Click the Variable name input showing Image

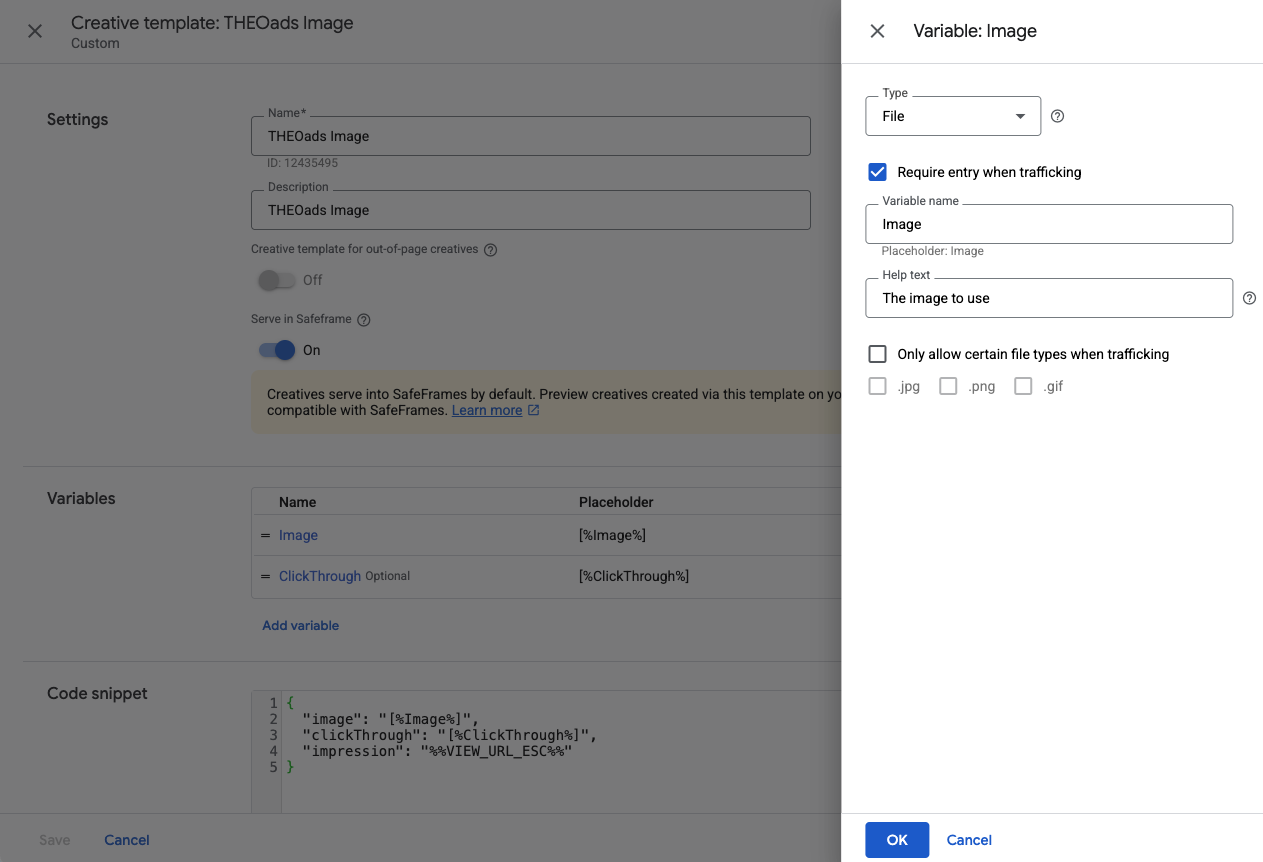[1048, 223]
